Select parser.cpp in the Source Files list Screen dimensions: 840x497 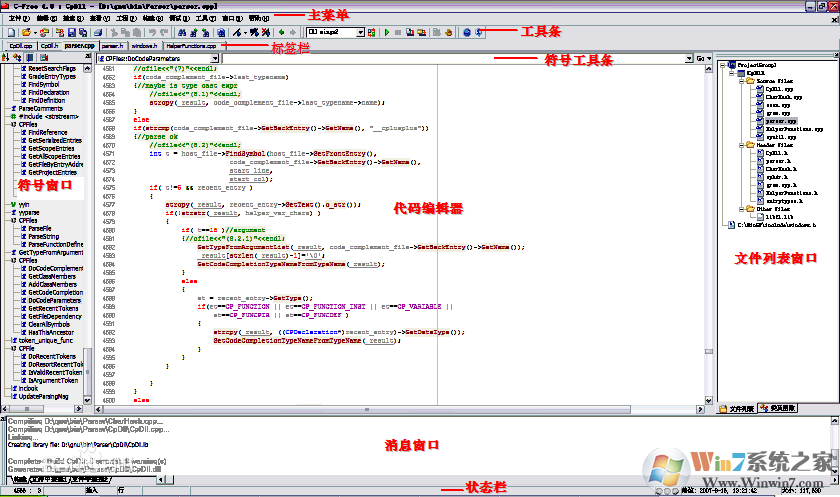click(x=779, y=121)
